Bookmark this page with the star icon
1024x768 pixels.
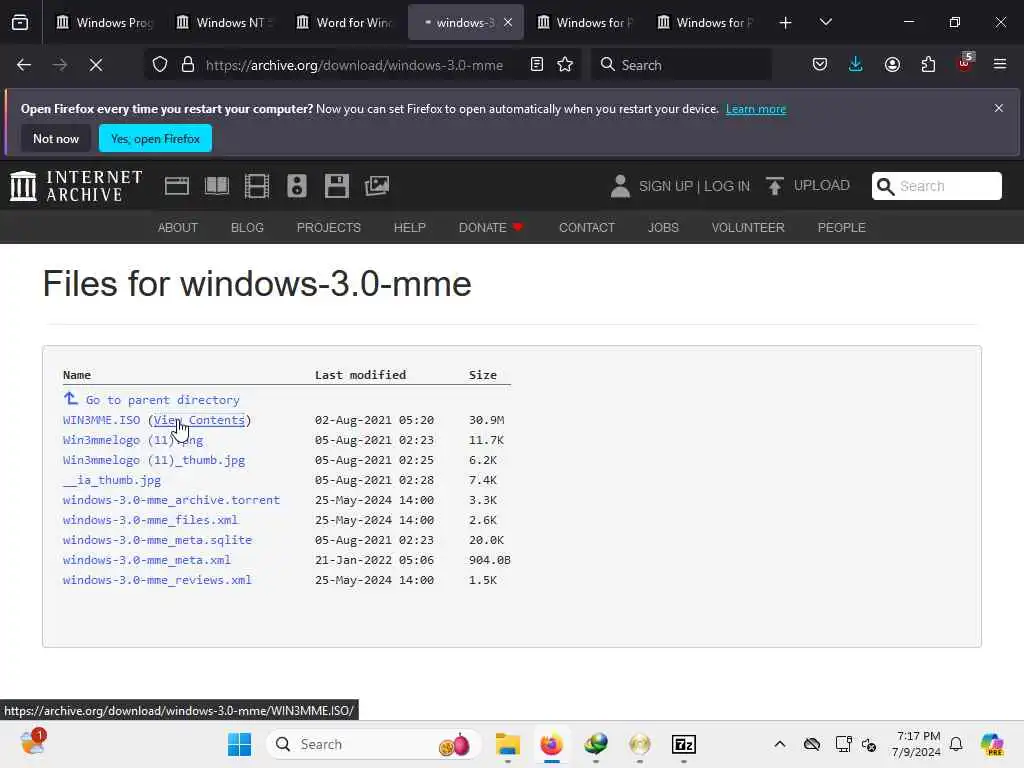tap(566, 65)
